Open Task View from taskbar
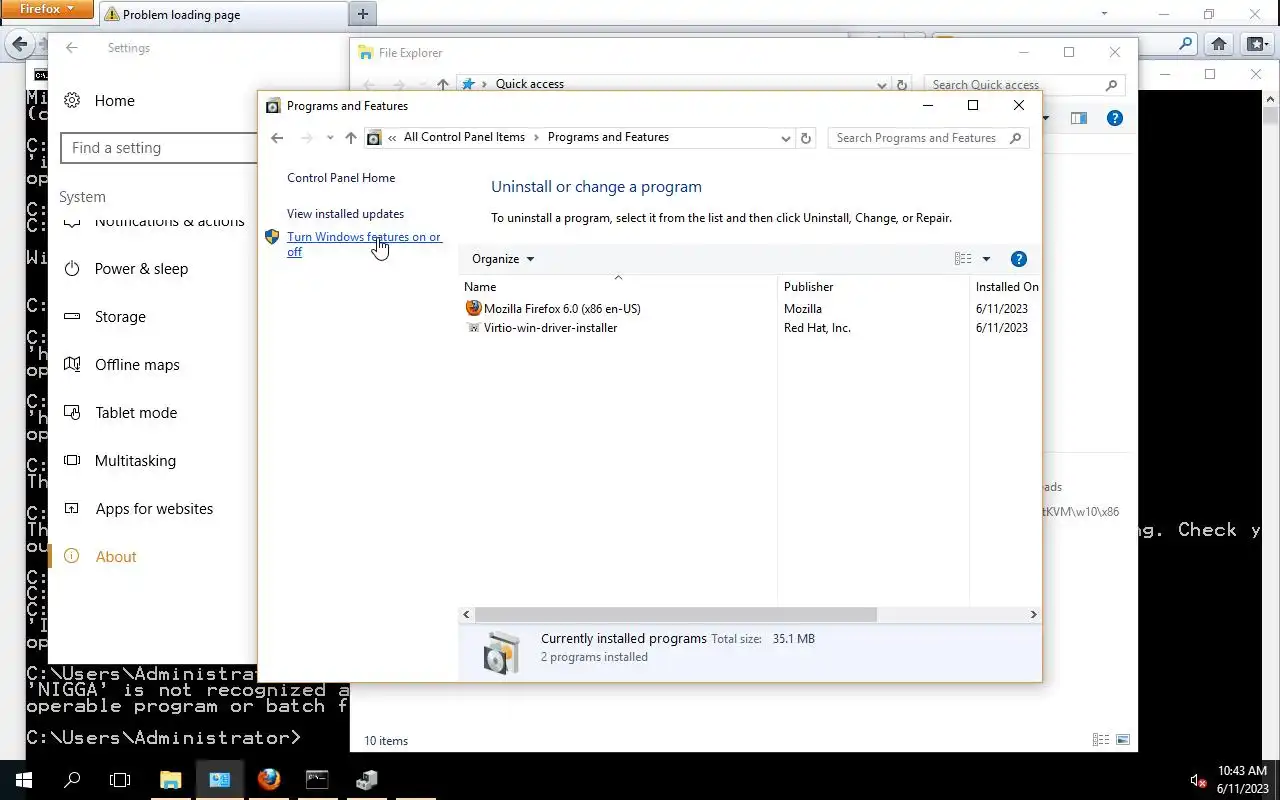Viewport: 1280px width, 800px height. (x=120, y=779)
